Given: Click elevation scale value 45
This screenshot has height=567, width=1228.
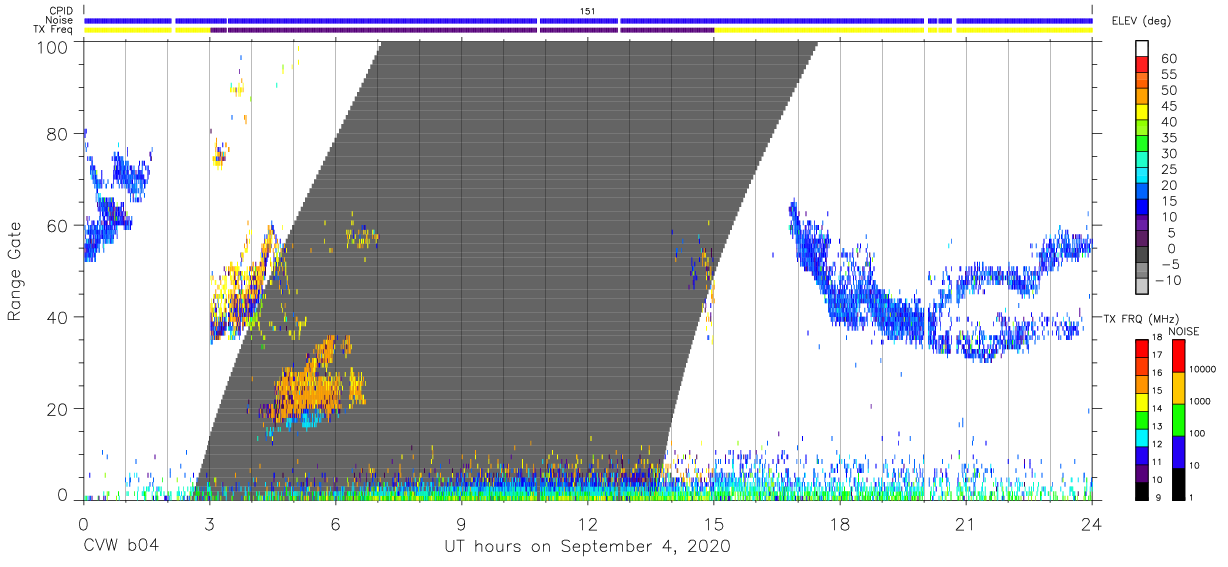Looking at the screenshot, I should tap(1168, 106).
